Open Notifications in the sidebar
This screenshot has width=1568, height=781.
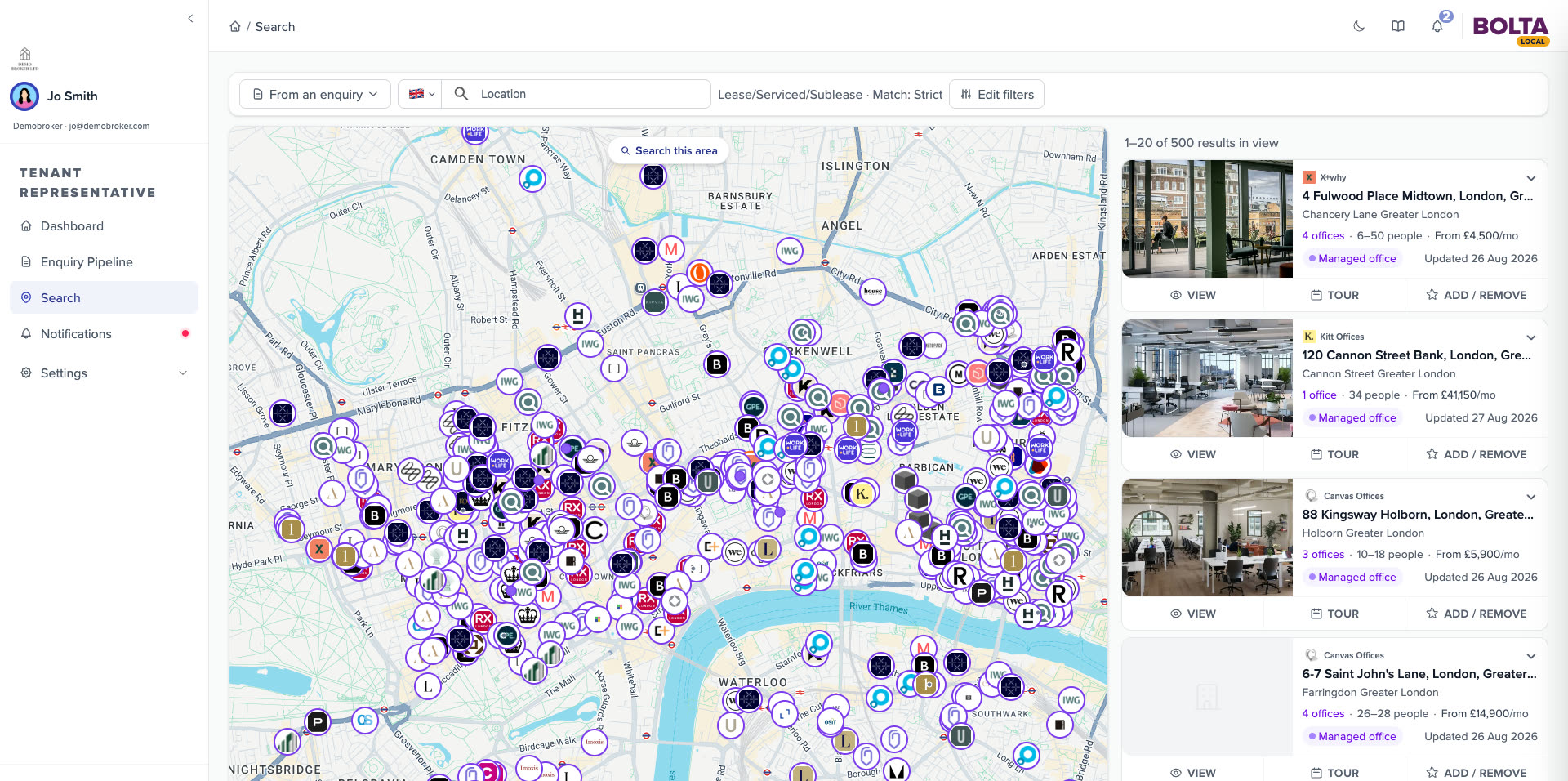click(x=104, y=334)
